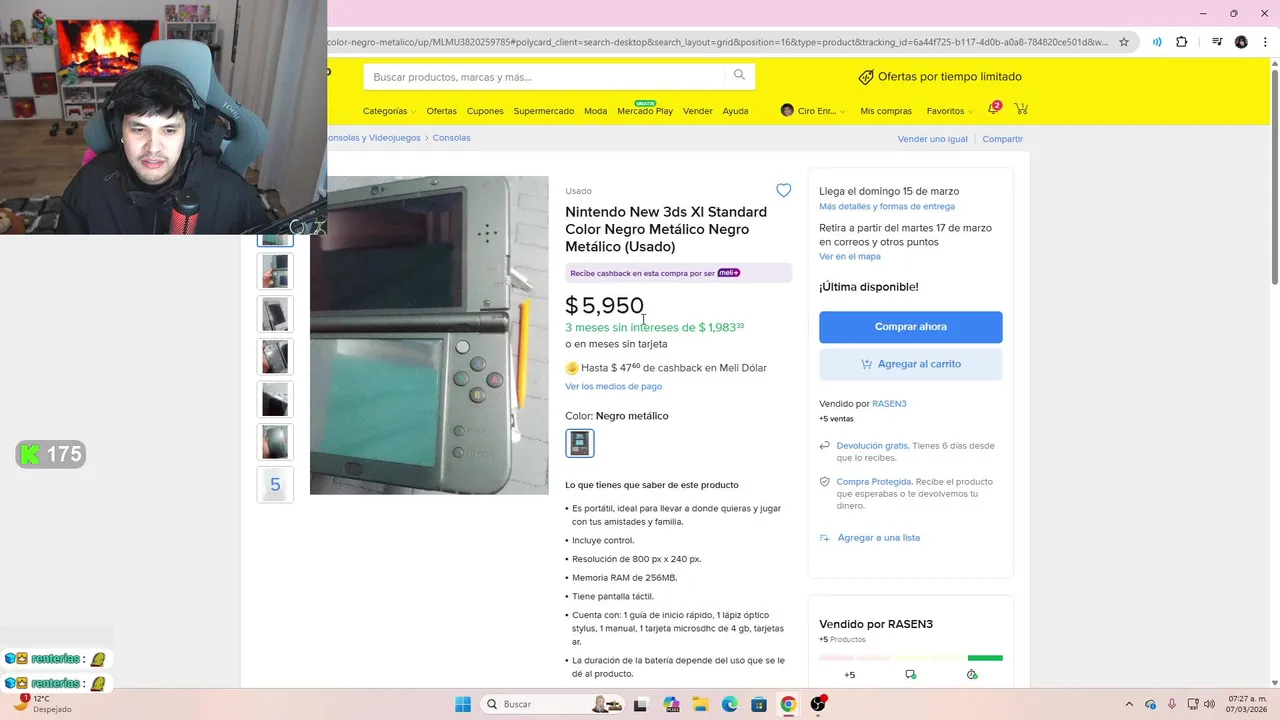Click Devolución gratis link
The image size is (1280, 720).
click(x=872, y=446)
